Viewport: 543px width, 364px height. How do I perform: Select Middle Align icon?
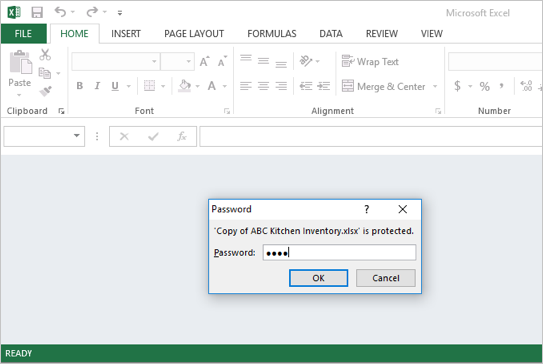pos(264,61)
